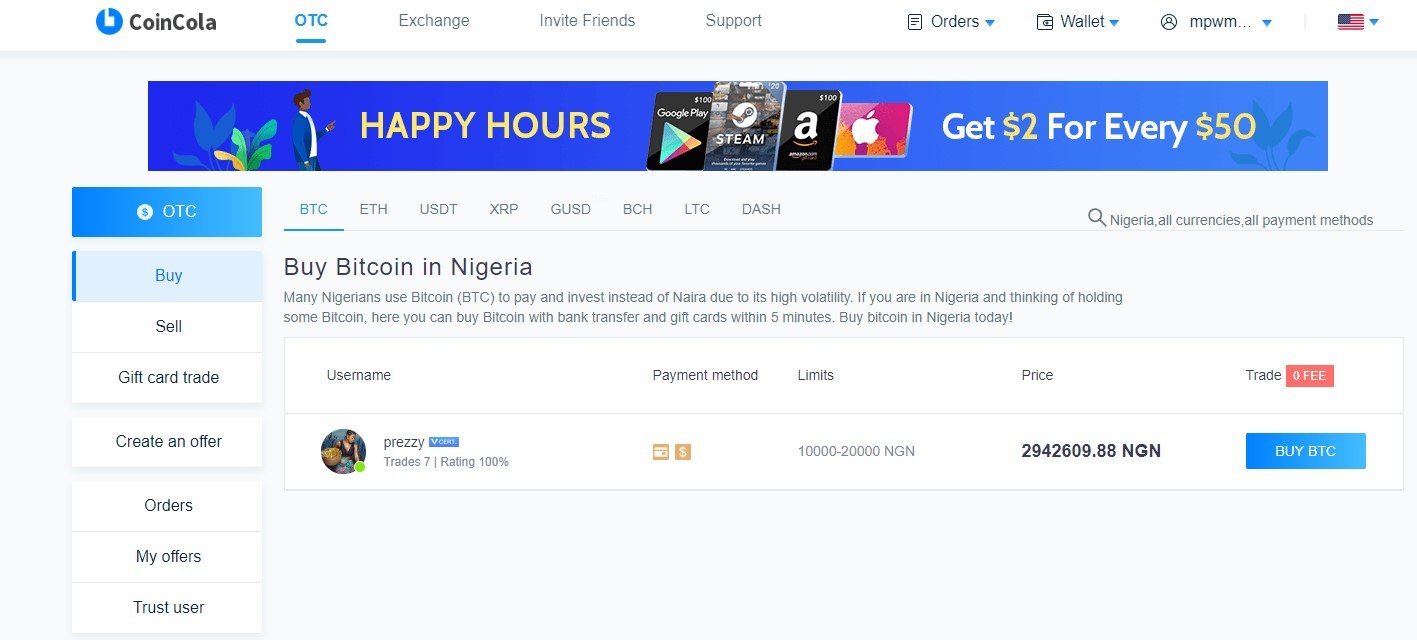Viewport: 1417px width, 640px height.
Task: Expand the mpwm... account dropdown arrow
Action: 1267,23
